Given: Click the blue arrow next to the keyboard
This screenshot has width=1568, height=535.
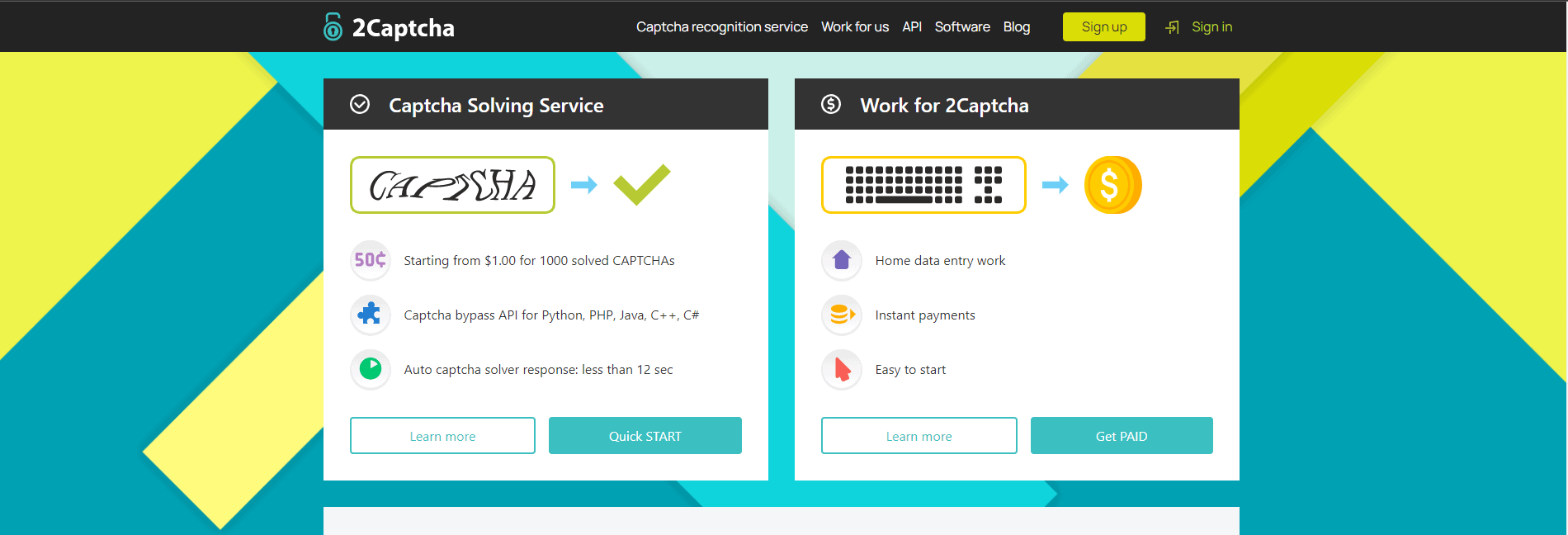Looking at the screenshot, I should tap(1055, 185).
